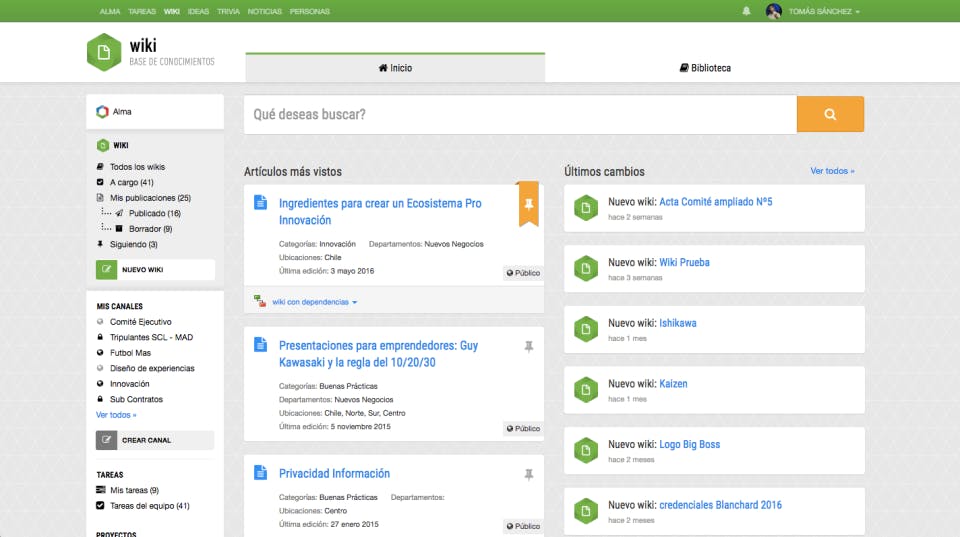Click the green hexagon icon beside Kaizen
The height and width of the screenshot is (537, 960).
click(x=586, y=389)
